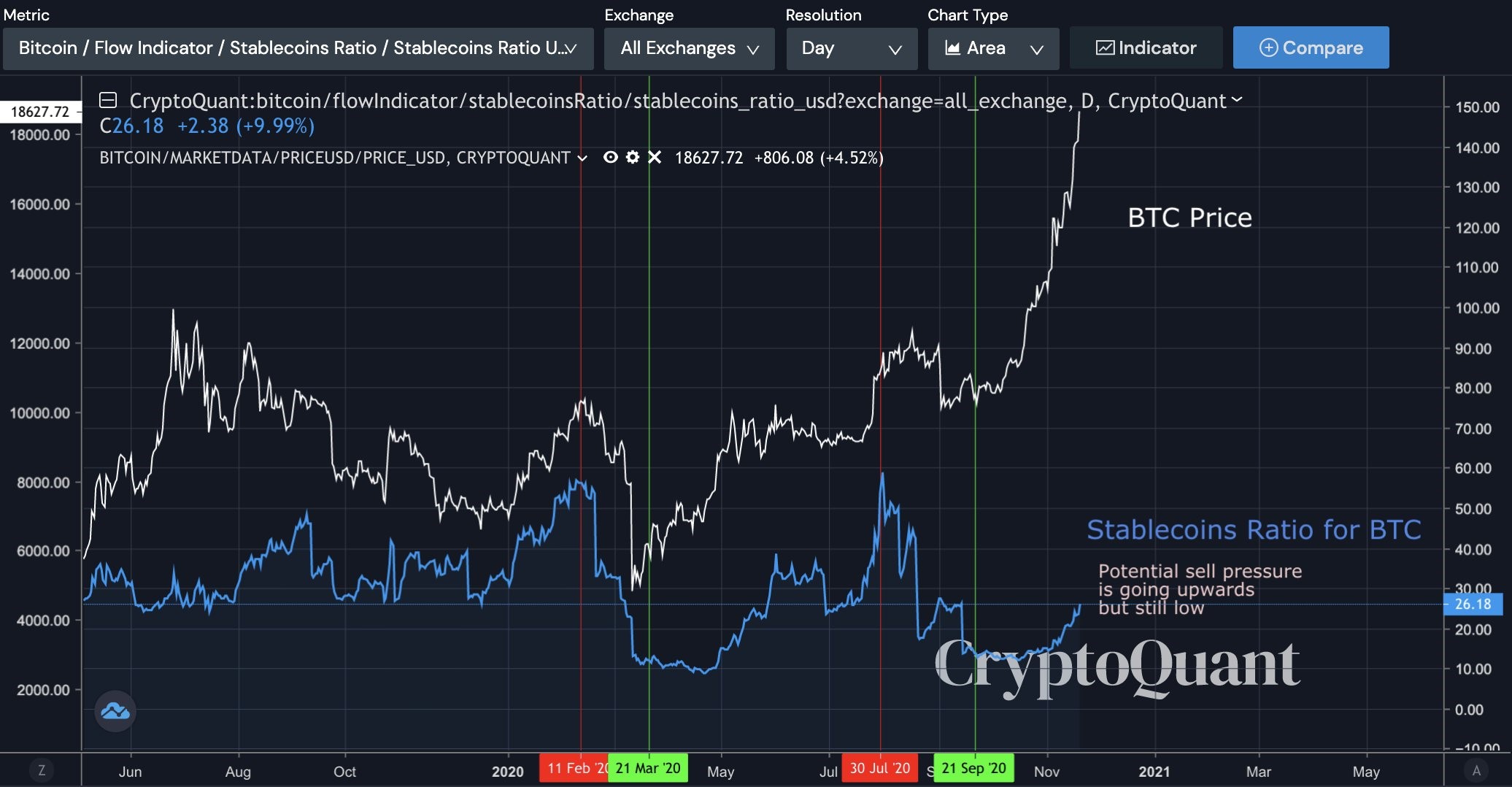The height and width of the screenshot is (787, 1512).
Task: Select the green 21 Sep '20 date marker
Action: (x=973, y=768)
